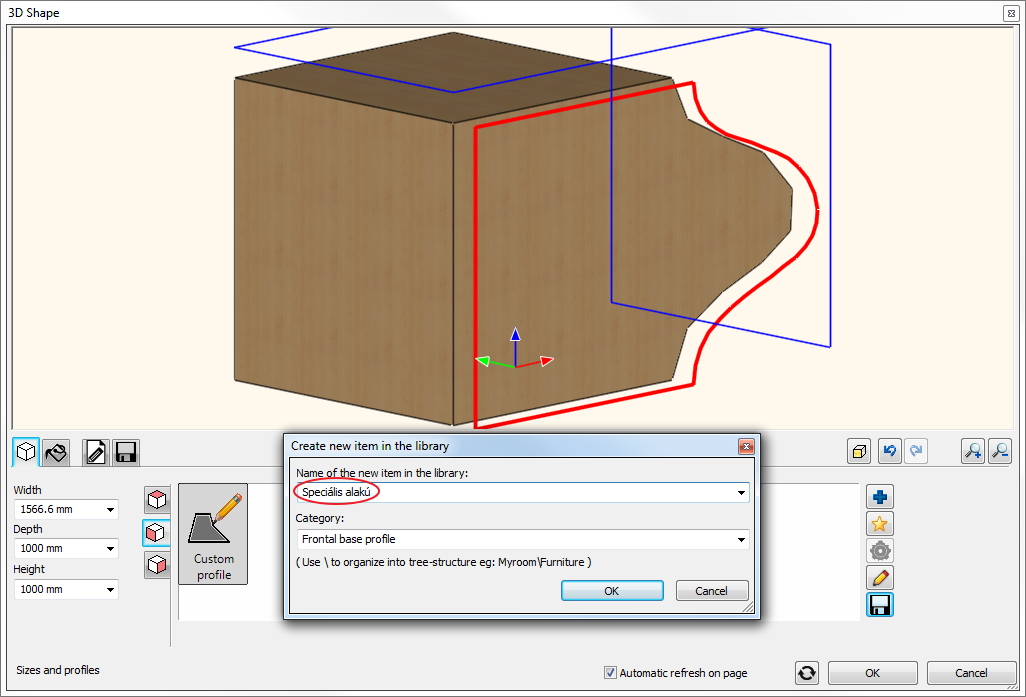Redo the last undone action
Screen dimensions: 1026x697
click(x=916, y=451)
